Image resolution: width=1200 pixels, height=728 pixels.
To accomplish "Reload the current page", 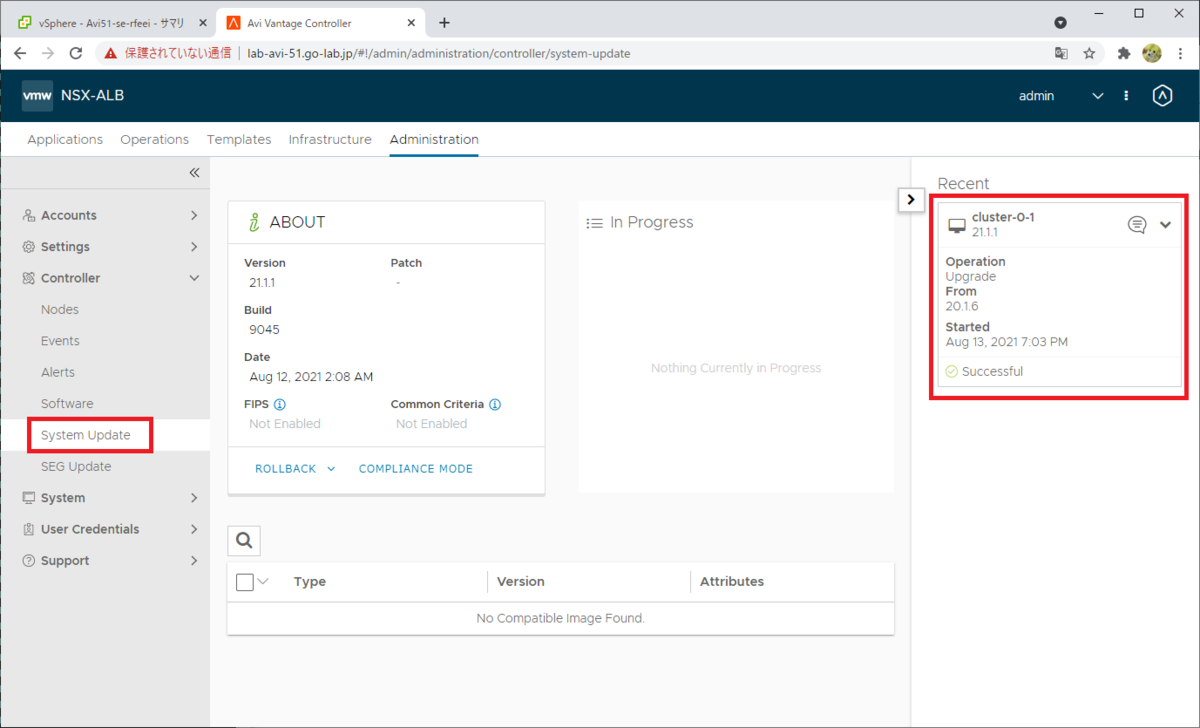I will point(76,53).
